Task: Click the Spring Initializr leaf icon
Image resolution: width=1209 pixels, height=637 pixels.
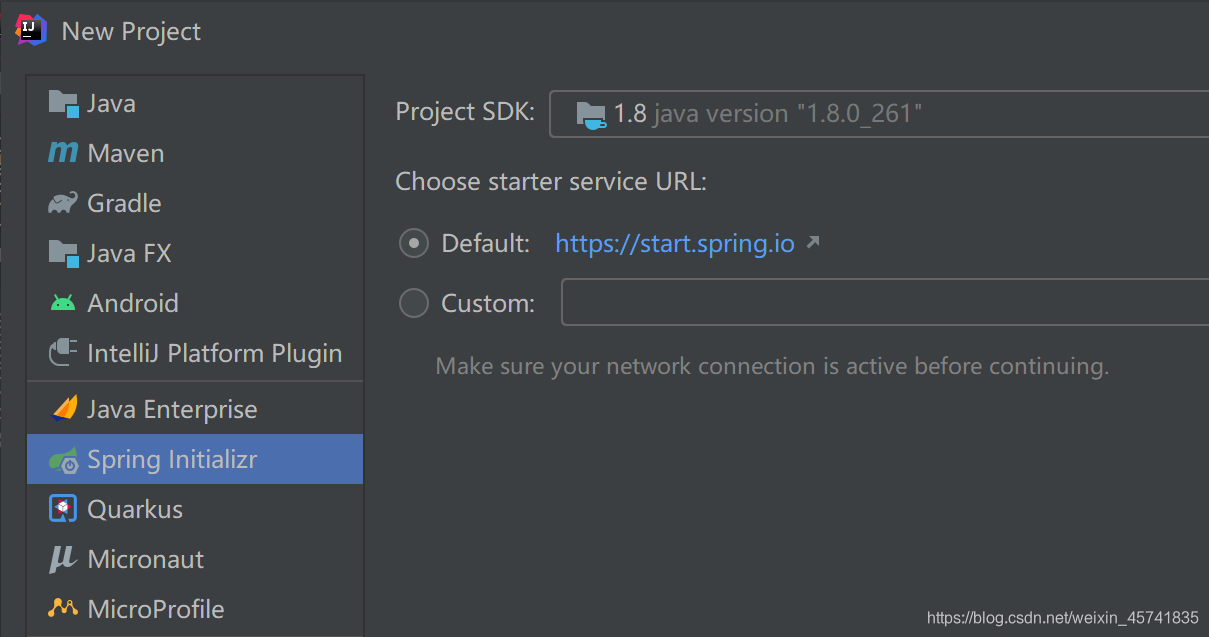Action: (63, 460)
